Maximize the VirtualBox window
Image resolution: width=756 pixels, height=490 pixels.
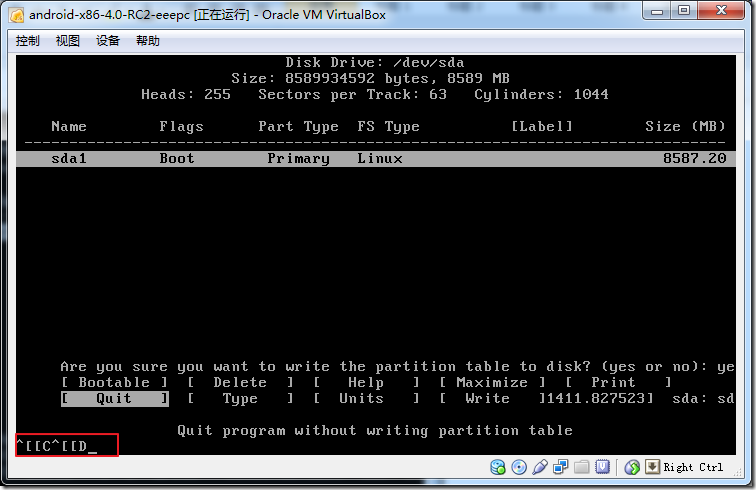pos(684,10)
